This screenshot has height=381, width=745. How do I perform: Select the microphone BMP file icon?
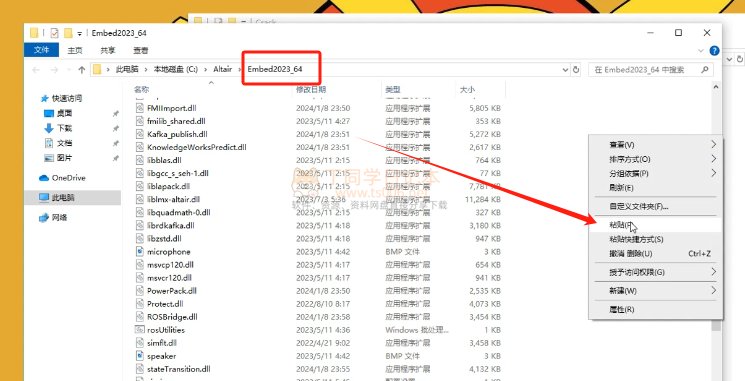[x=139, y=251]
